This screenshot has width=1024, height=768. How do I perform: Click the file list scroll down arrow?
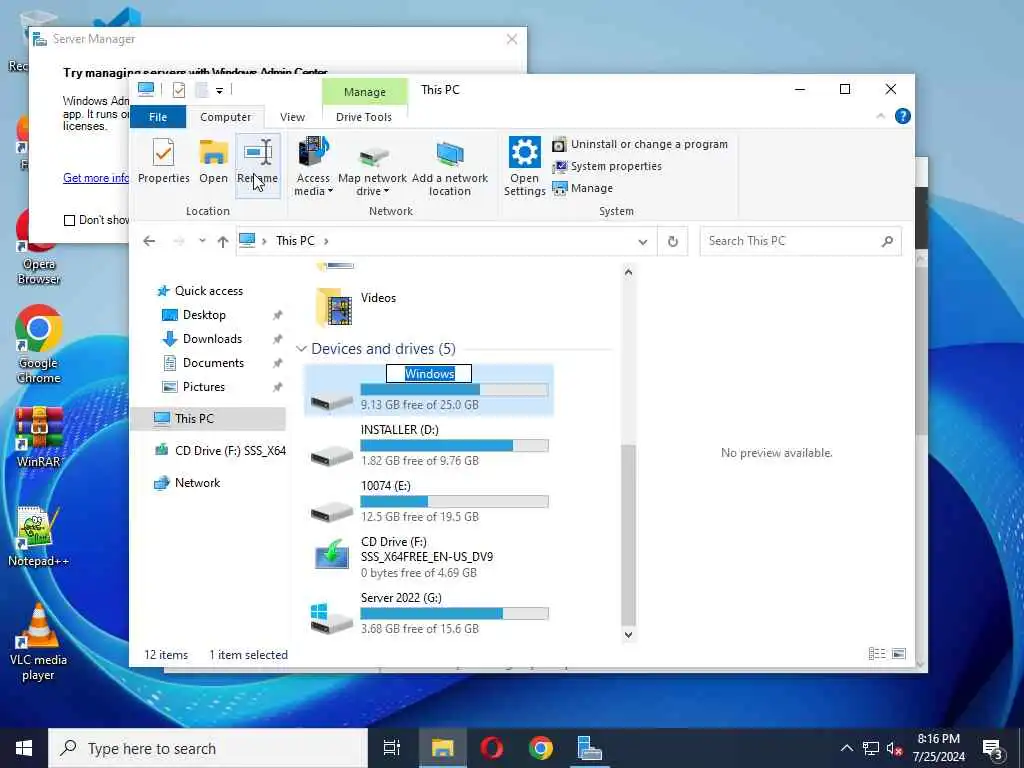point(628,634)
